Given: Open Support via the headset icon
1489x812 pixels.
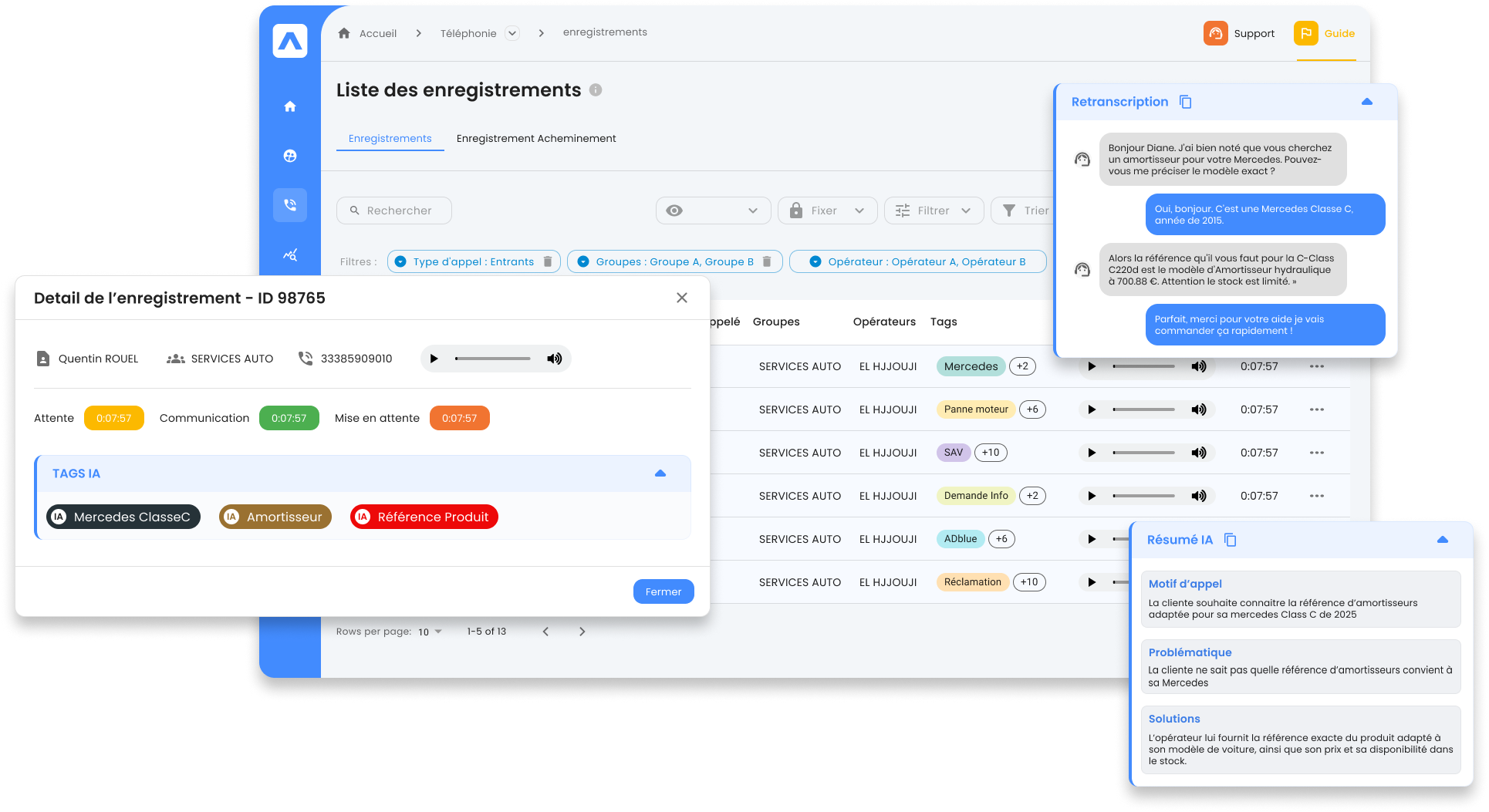Looking at the screenshot, I should [x=1217, y=33].
